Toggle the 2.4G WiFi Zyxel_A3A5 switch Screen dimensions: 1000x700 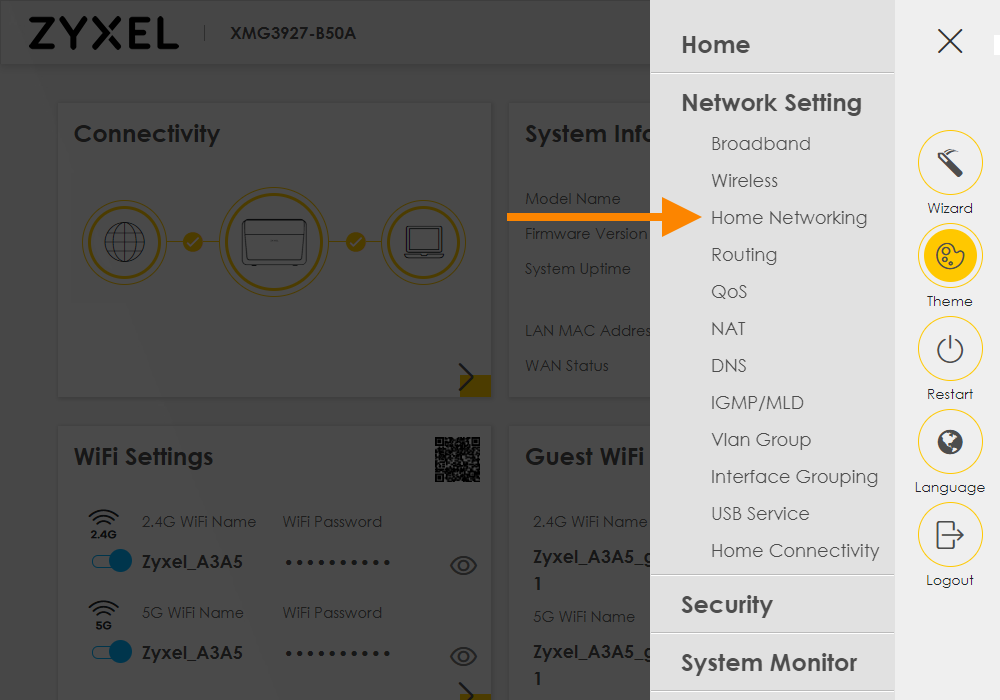pos(111,561)
